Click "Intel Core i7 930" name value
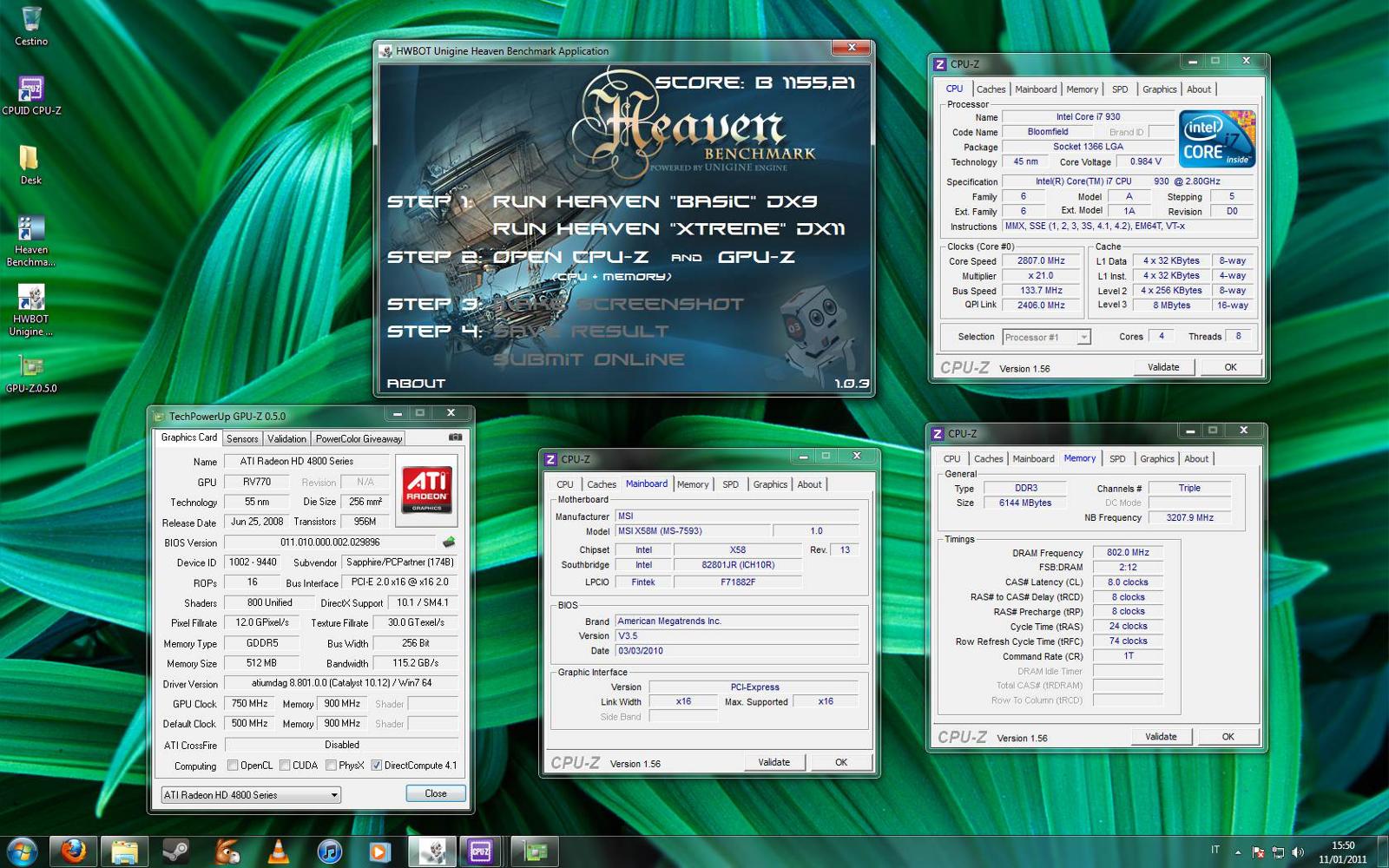The width and height of the screenshot is (1389, 868). [x=1088, y=117]
